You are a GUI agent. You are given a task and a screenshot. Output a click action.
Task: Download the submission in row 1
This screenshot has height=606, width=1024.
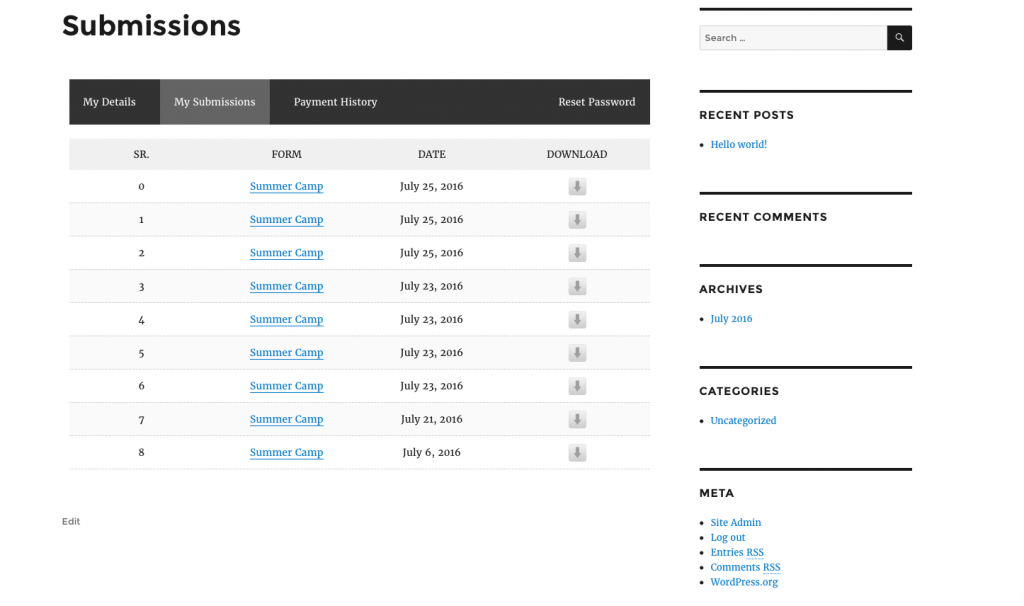coord(577,220)
